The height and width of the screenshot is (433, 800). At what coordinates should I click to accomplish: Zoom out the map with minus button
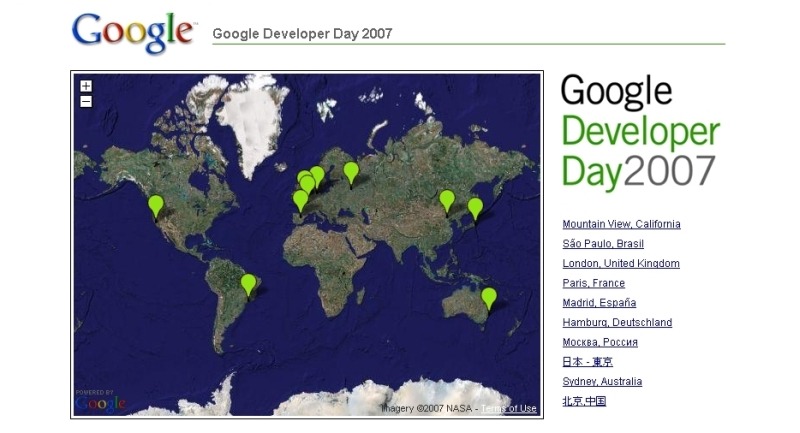coord(86,101)
